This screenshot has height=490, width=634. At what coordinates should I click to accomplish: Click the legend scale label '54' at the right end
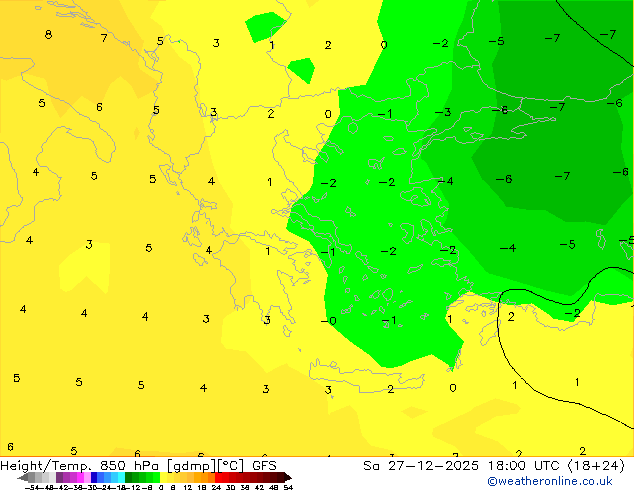click(288, 488)
